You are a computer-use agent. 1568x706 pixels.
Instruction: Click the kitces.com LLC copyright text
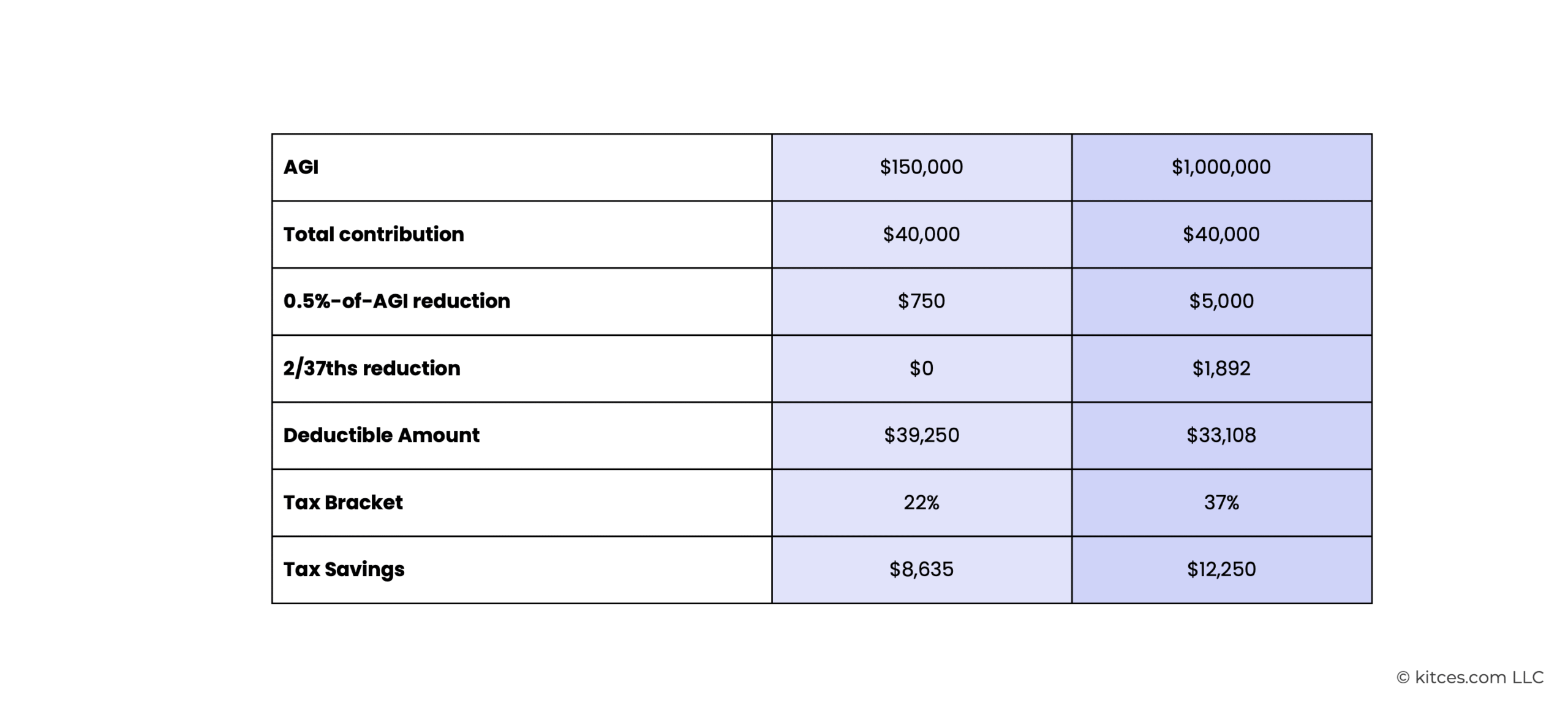[x=1470, y=677]
